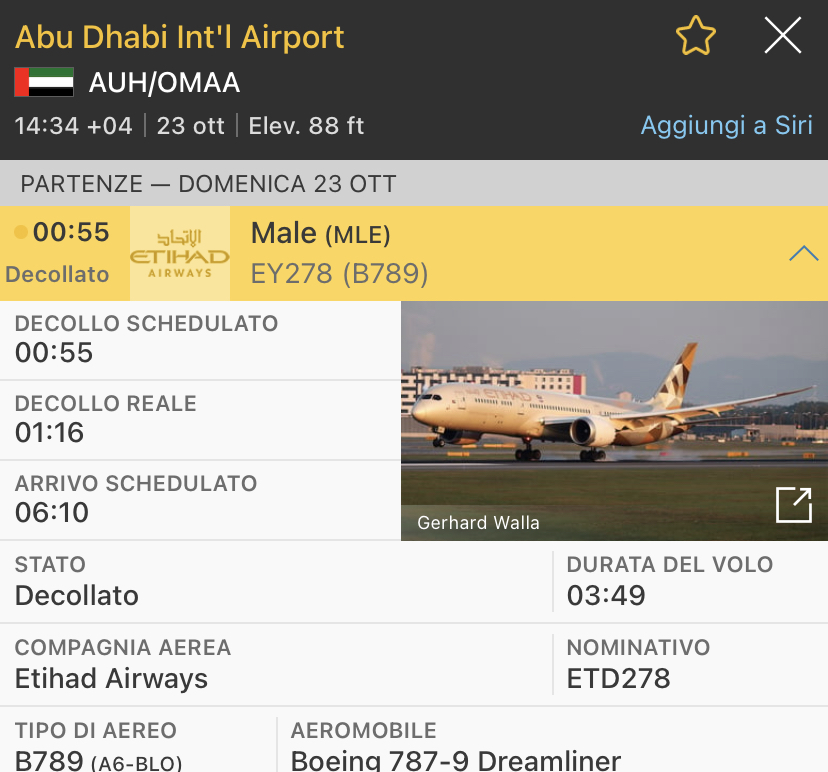Close the airport info panel
Image resolution: width=828 pixels, height=772 pixels.
click(782, 37)
